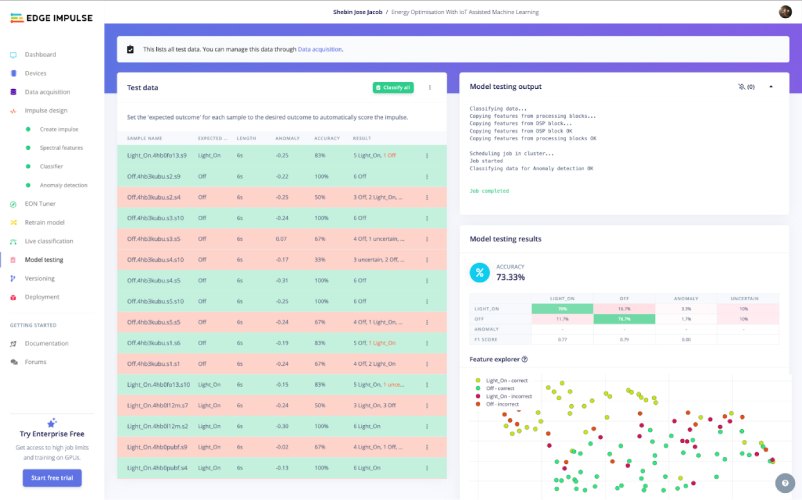Click the Devices sidebar icon
The width and height of the screenshot is (802, 500).
(x=13, y=73)
